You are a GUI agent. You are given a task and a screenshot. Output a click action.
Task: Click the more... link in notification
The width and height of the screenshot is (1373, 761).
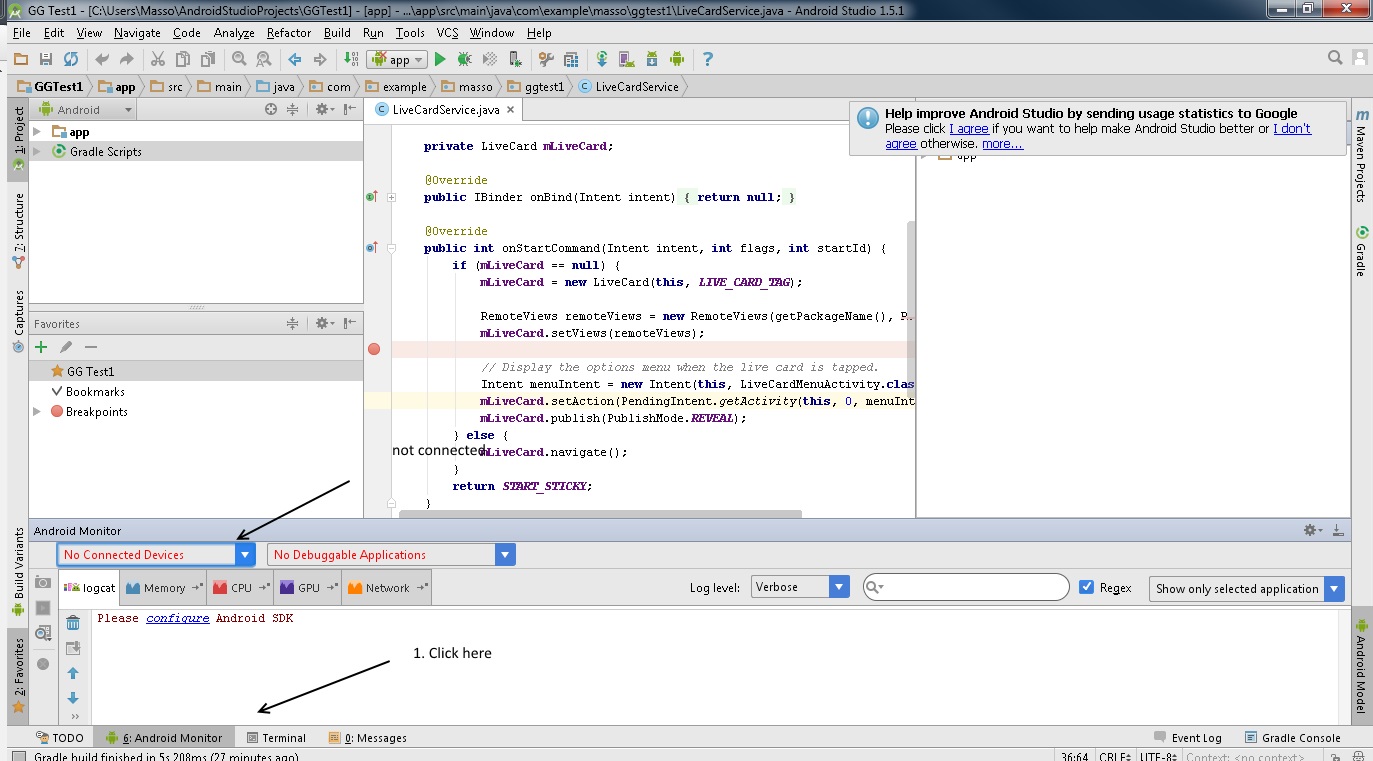(1002, 144)
